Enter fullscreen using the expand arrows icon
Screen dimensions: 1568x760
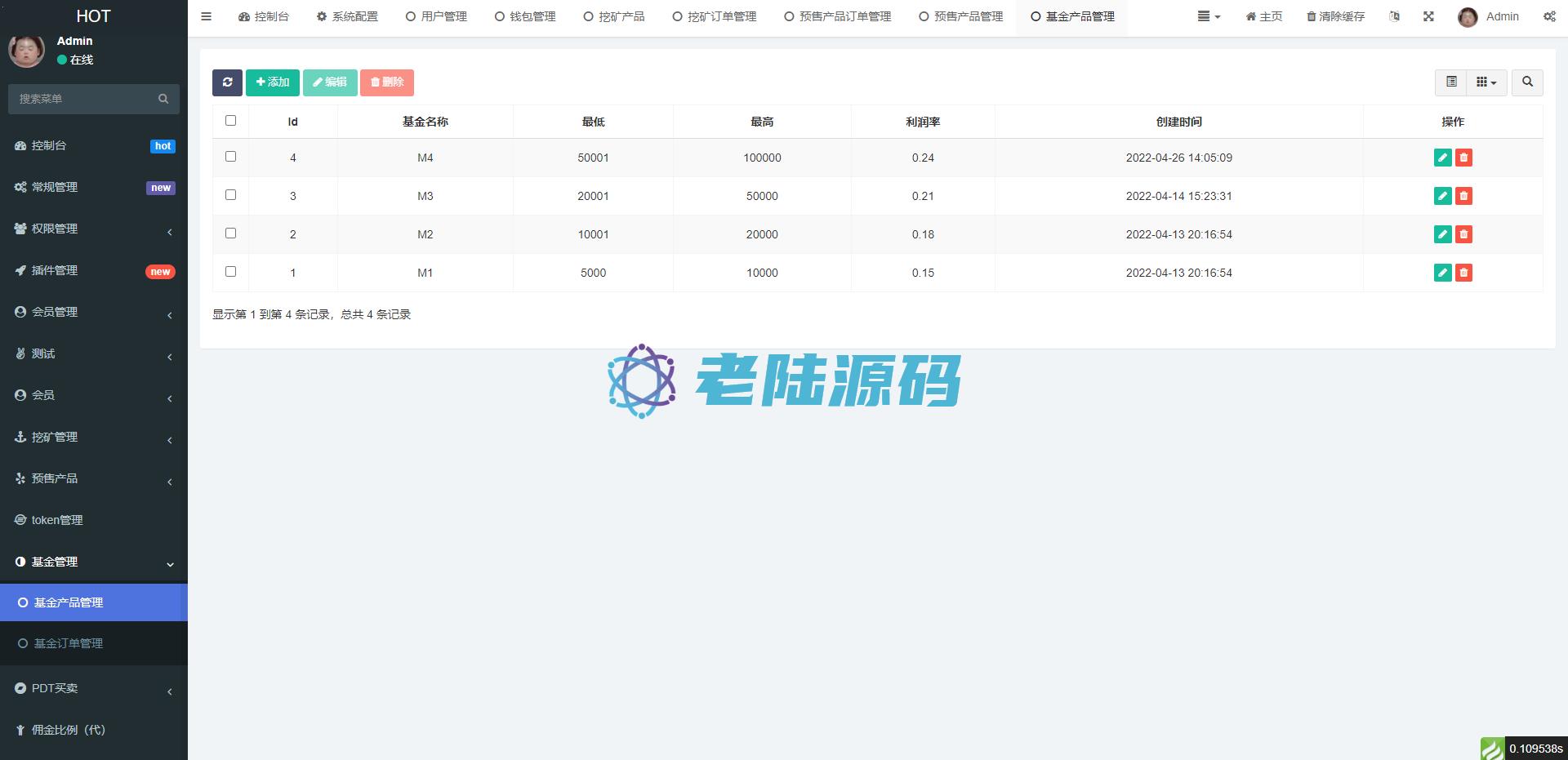click(x=1428, y=16)
